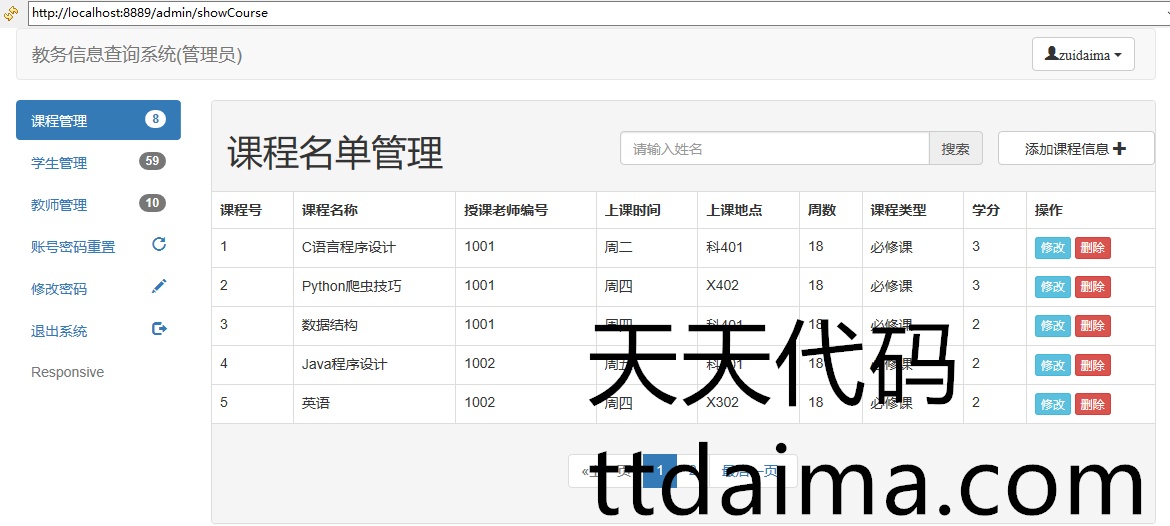Click 删除 for Java程序设计 course
This screenshot has height=526, width=1170.
[1092, 365]
